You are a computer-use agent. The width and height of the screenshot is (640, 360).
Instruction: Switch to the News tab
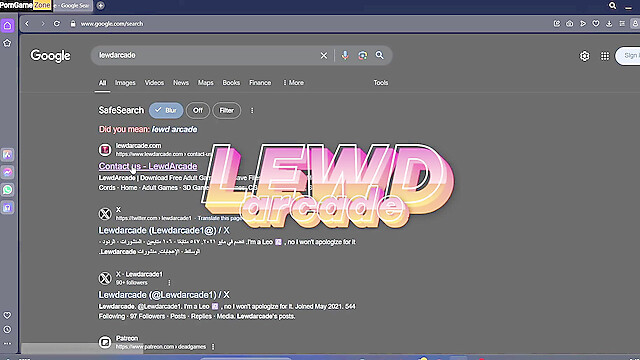coord(181,82)
